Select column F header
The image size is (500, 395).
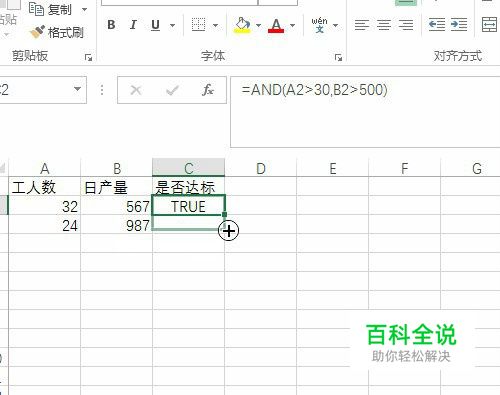pos(405,168)
